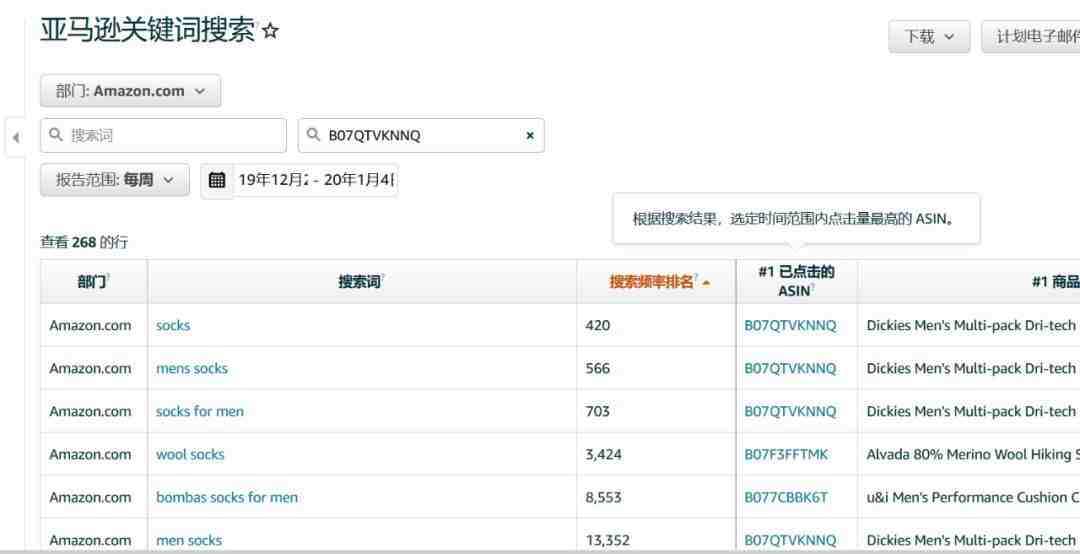Viewport: 1080px width, 554px height.
Task: Click Amazon.com department cell in wool socks row
Action: pyautogui.click(x=90, y=455)
